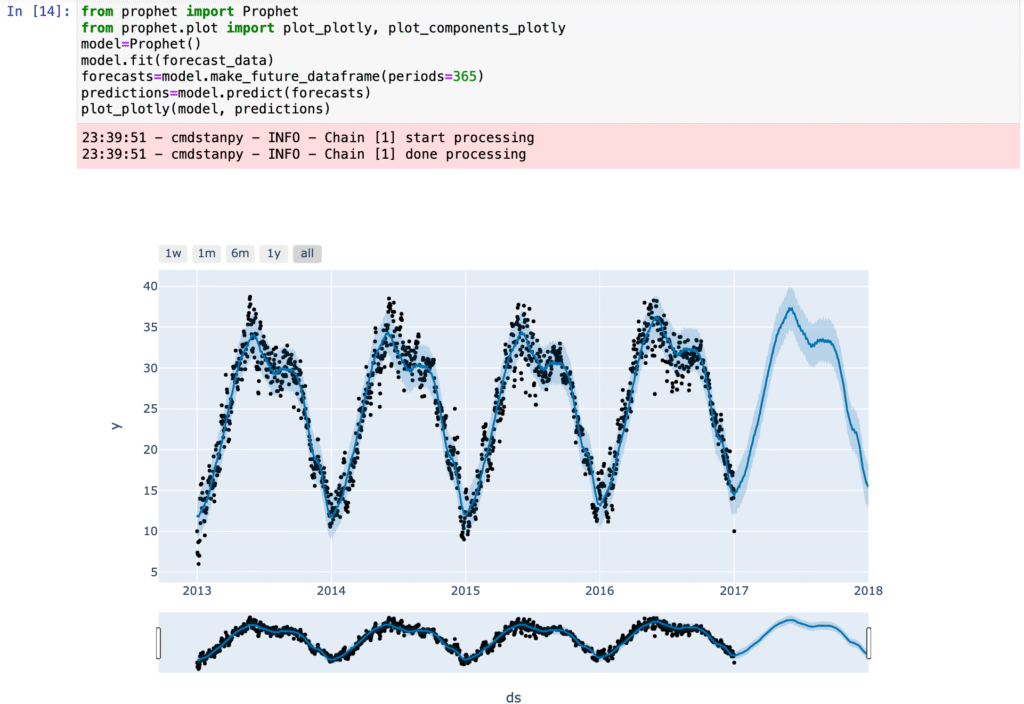Select the 'all' range button
The width and height of the screenshot is (1024, 704).
307,253
